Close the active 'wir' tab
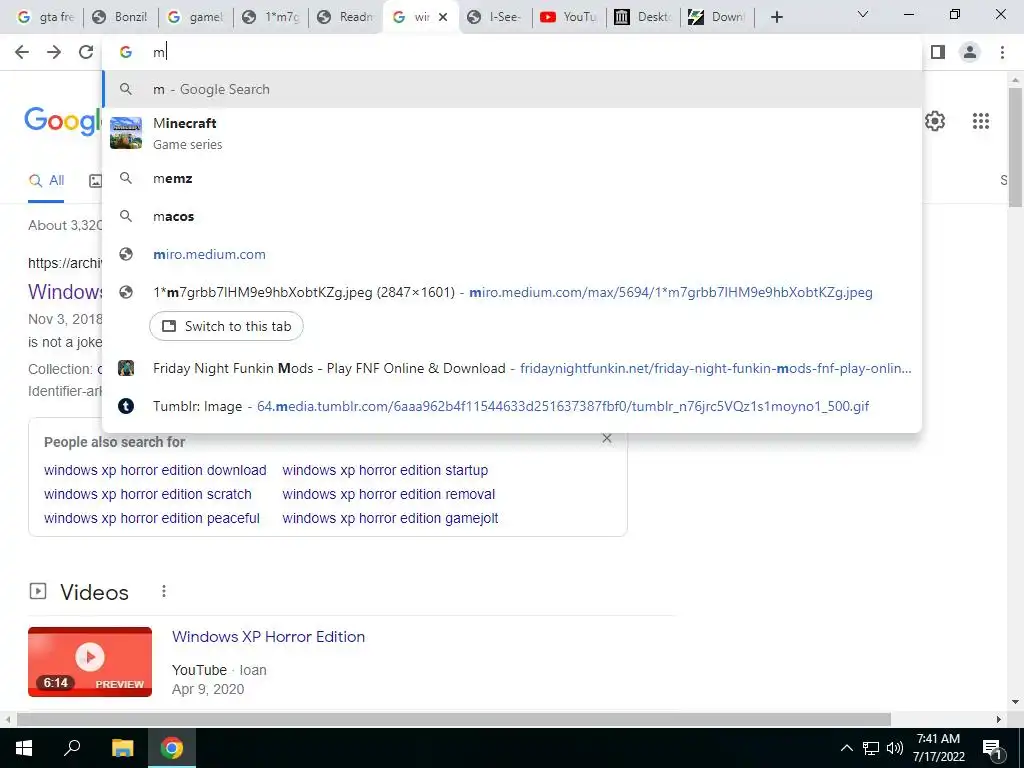The image size is (1024, 768). (x=443, y=17)
